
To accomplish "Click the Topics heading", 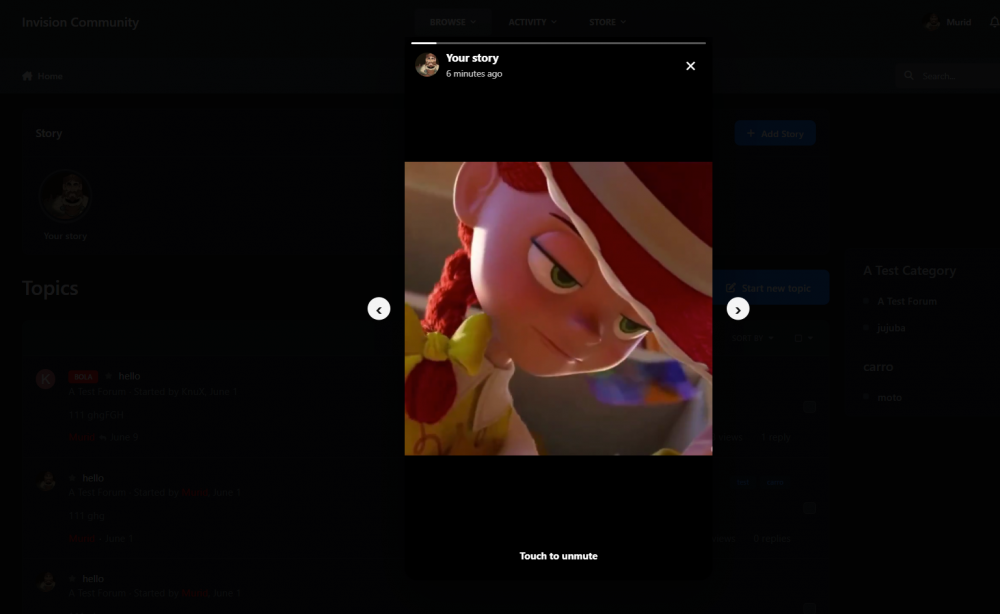I will tap(50, 288).
